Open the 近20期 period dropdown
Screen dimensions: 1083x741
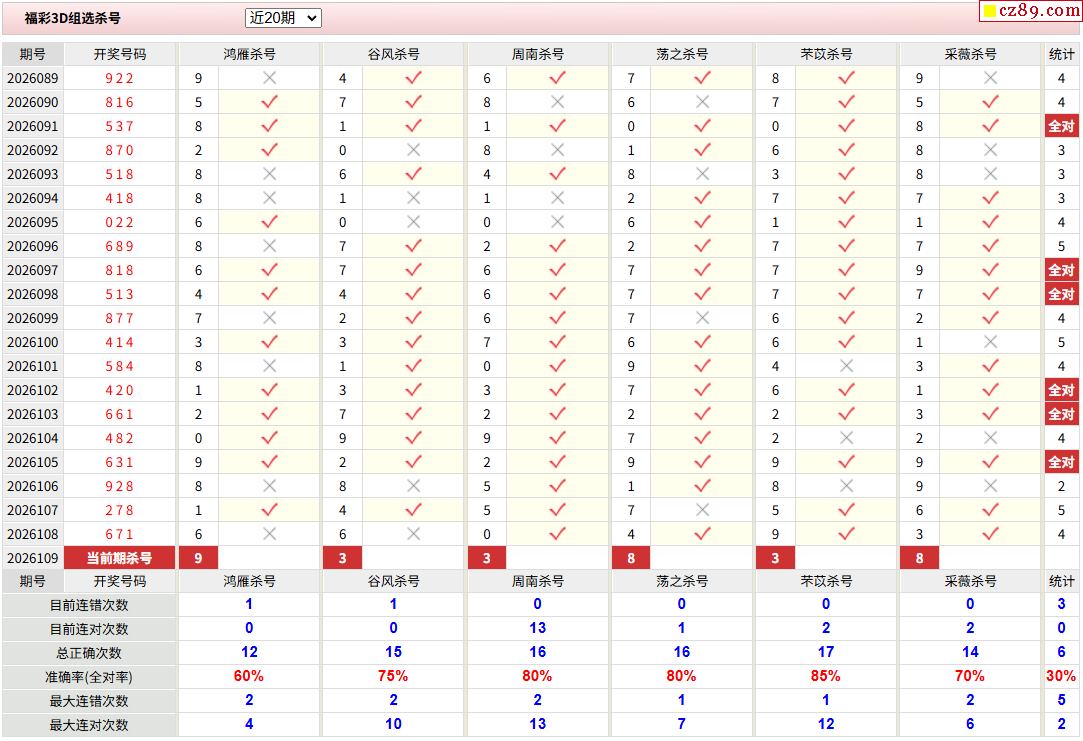283,18
